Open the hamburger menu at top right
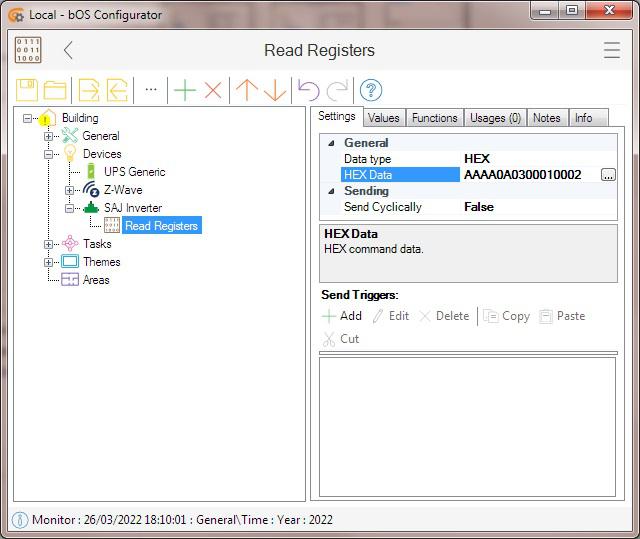The width and height of the screenshot is (640, 539). point(611,50)
